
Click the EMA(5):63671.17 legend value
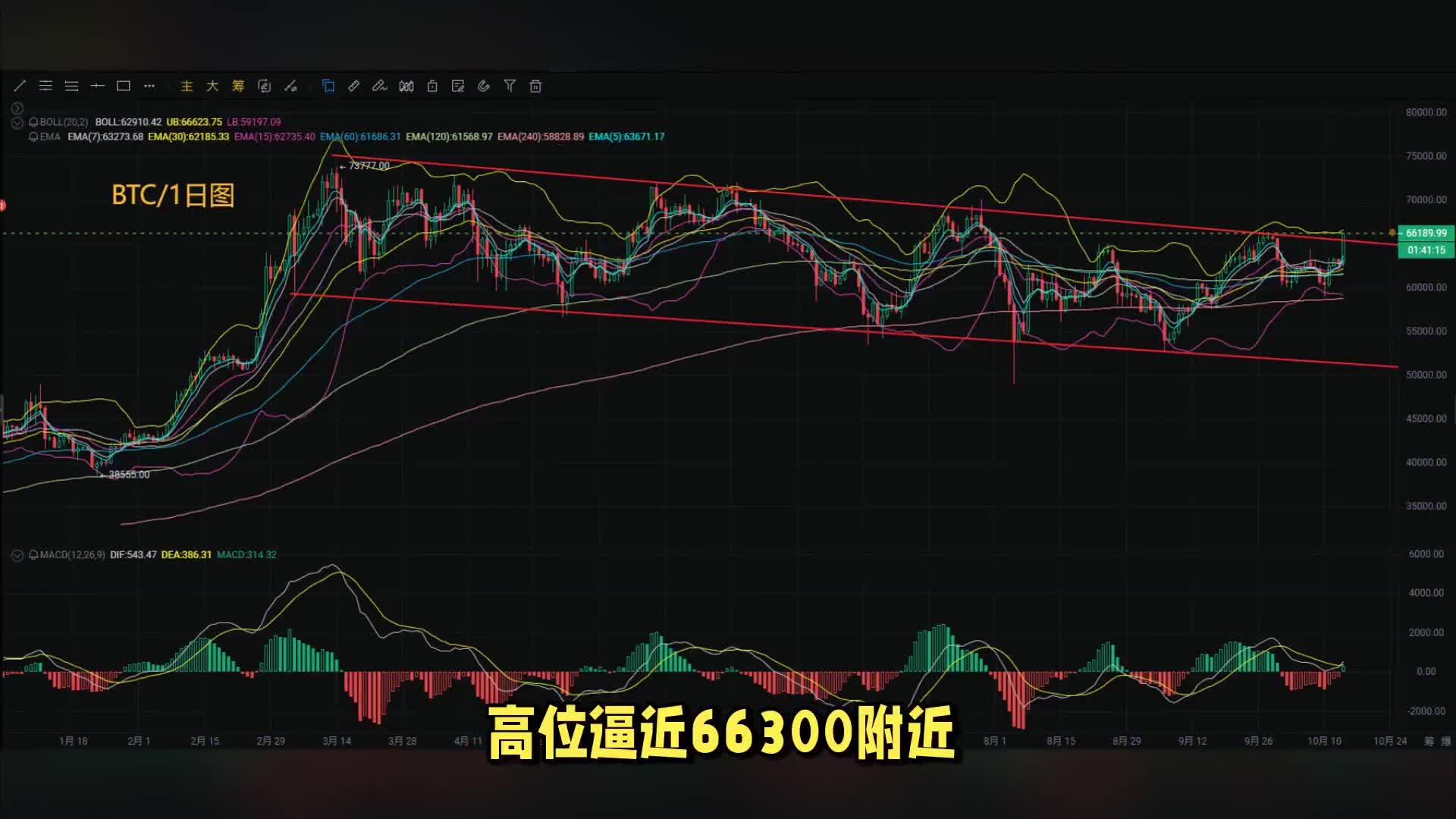[x=626, y=137]
